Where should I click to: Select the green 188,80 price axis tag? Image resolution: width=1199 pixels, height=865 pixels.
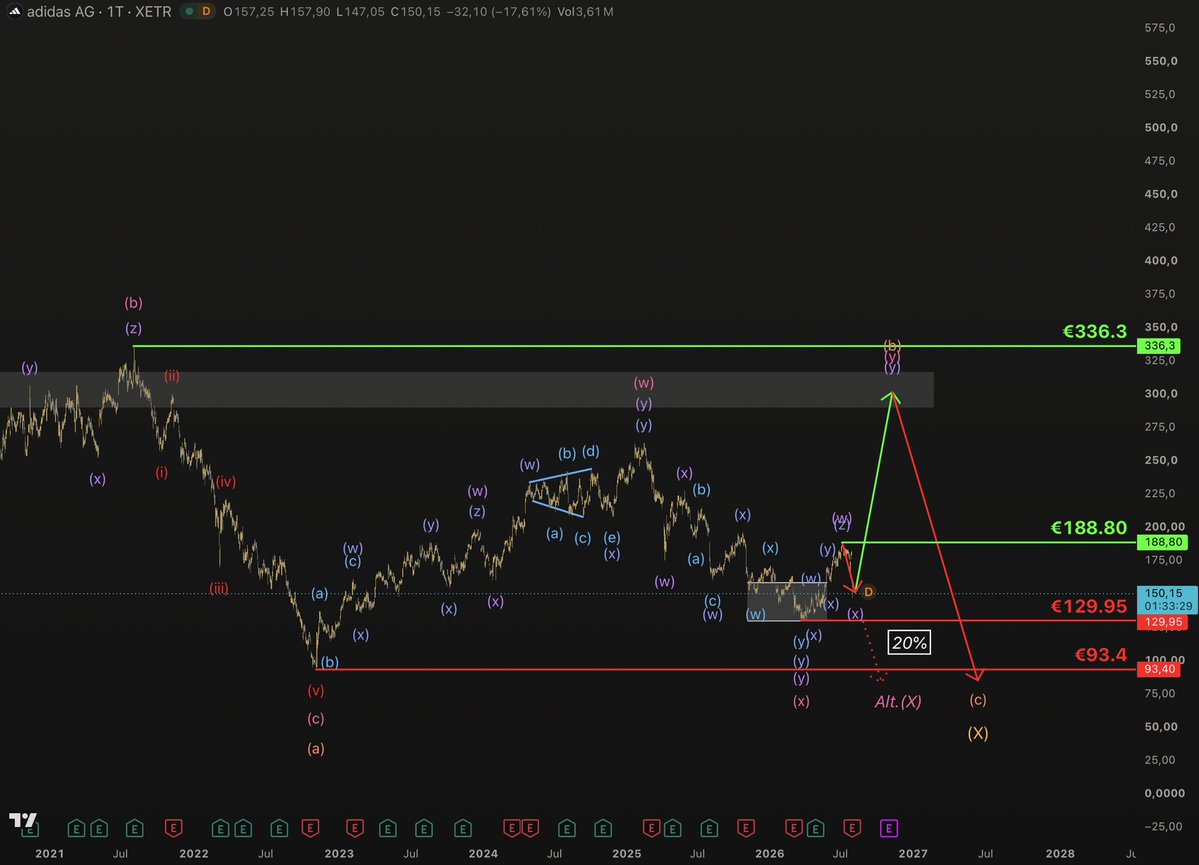click(x=1162, y=542)
